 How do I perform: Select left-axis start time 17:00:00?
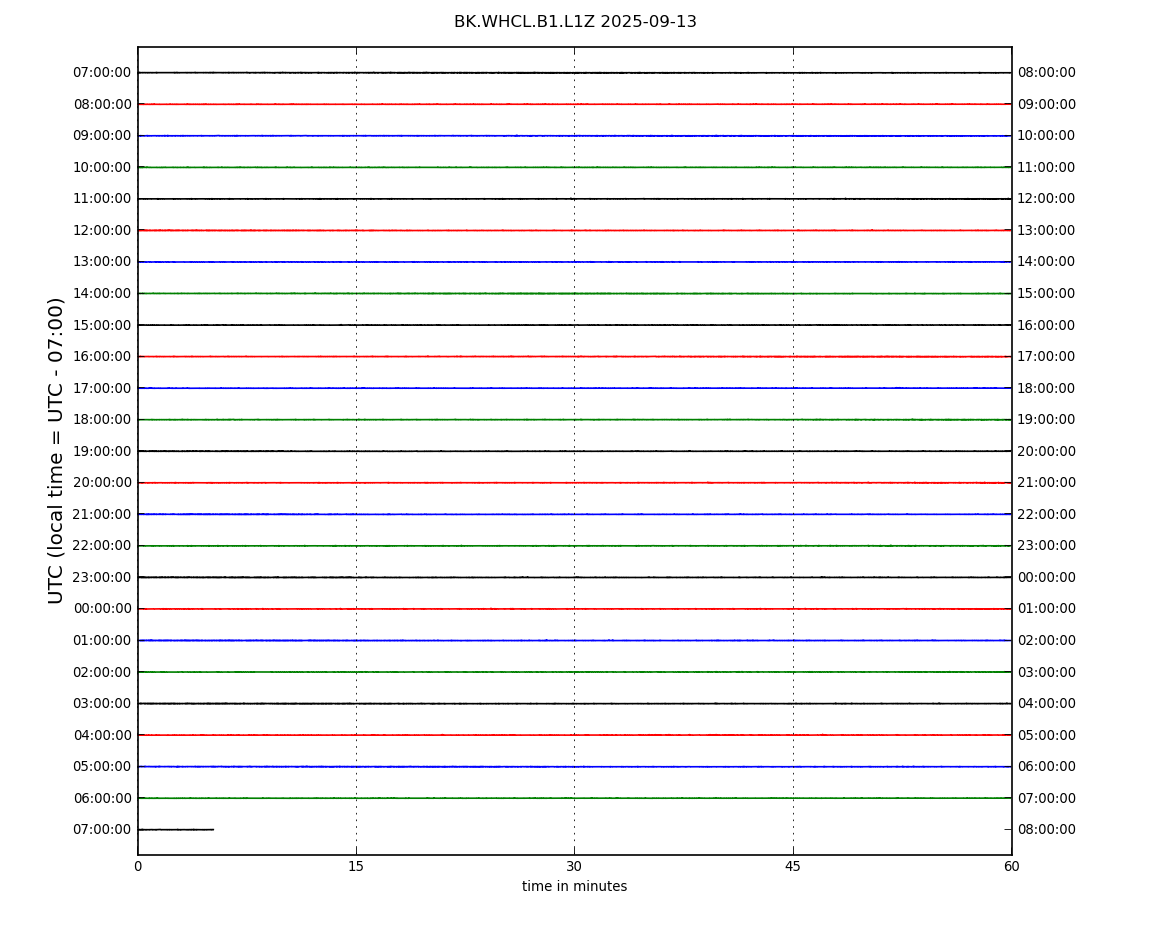tap(102, 388)
